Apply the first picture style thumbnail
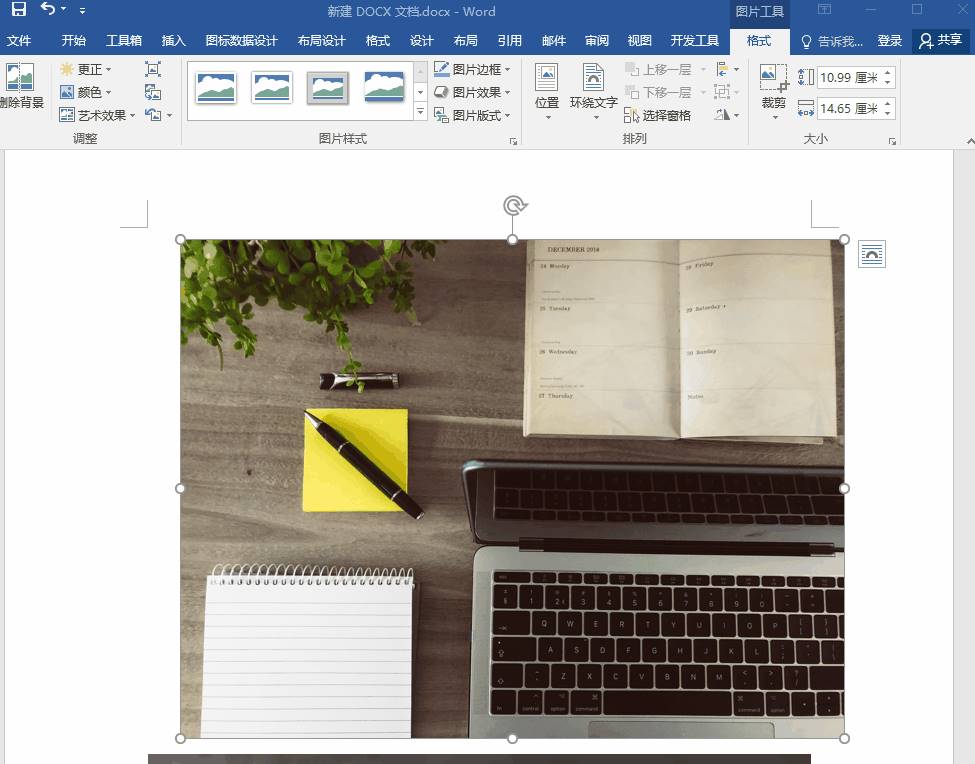 [216, 87]
